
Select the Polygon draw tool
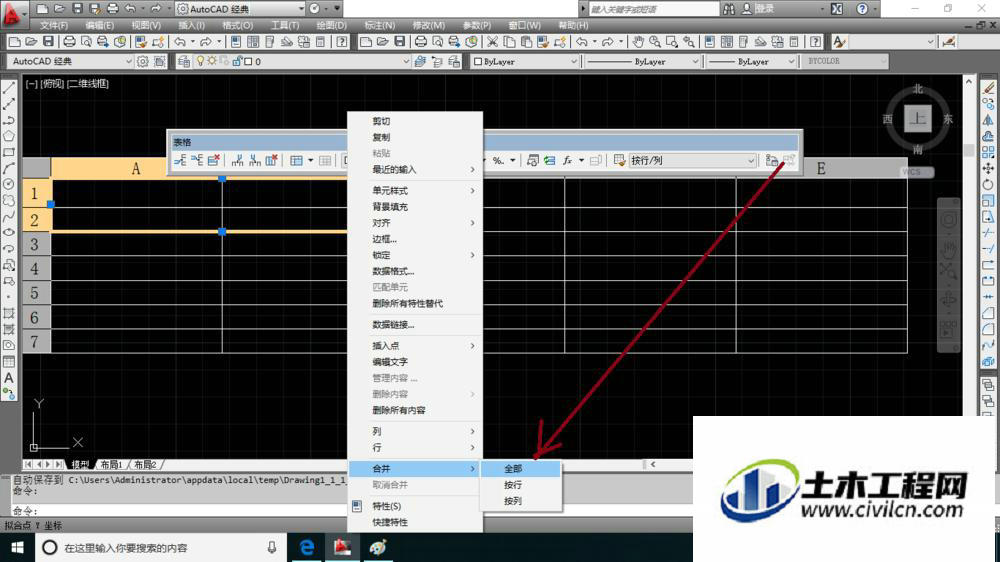[9, 136]
